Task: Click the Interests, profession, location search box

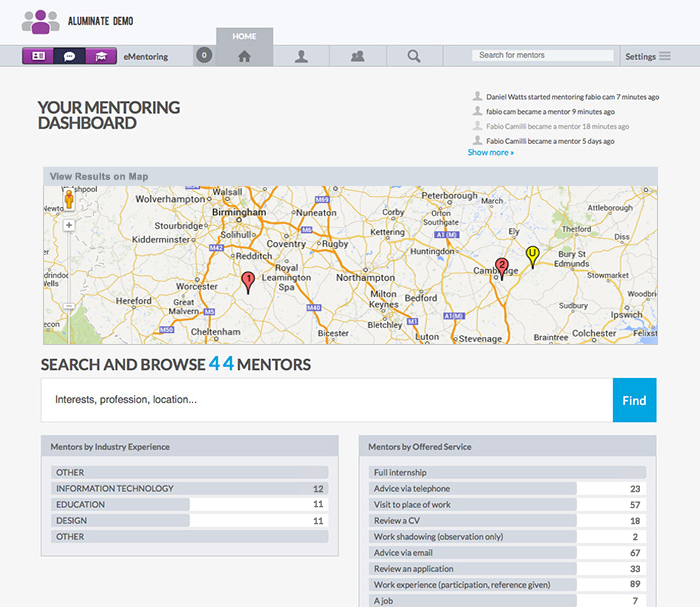Action: pos(327,400)
